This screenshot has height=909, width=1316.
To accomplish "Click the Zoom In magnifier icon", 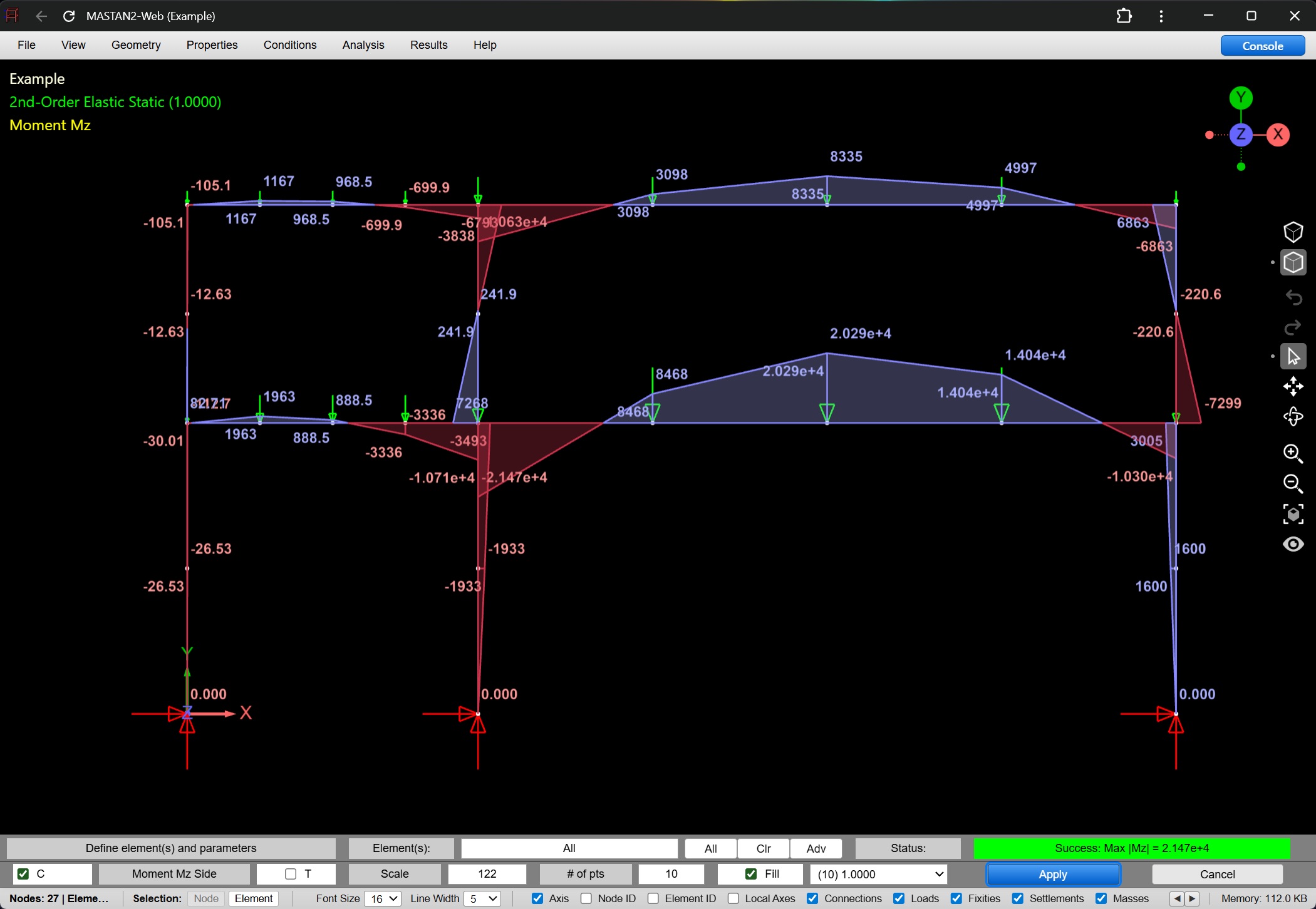I will point(1293,453).
